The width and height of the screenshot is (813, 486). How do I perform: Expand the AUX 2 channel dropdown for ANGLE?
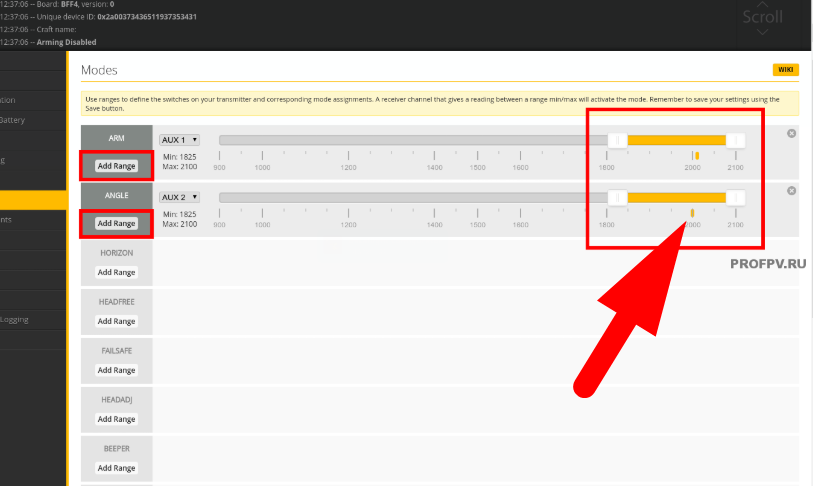click(x=180, y=197)
